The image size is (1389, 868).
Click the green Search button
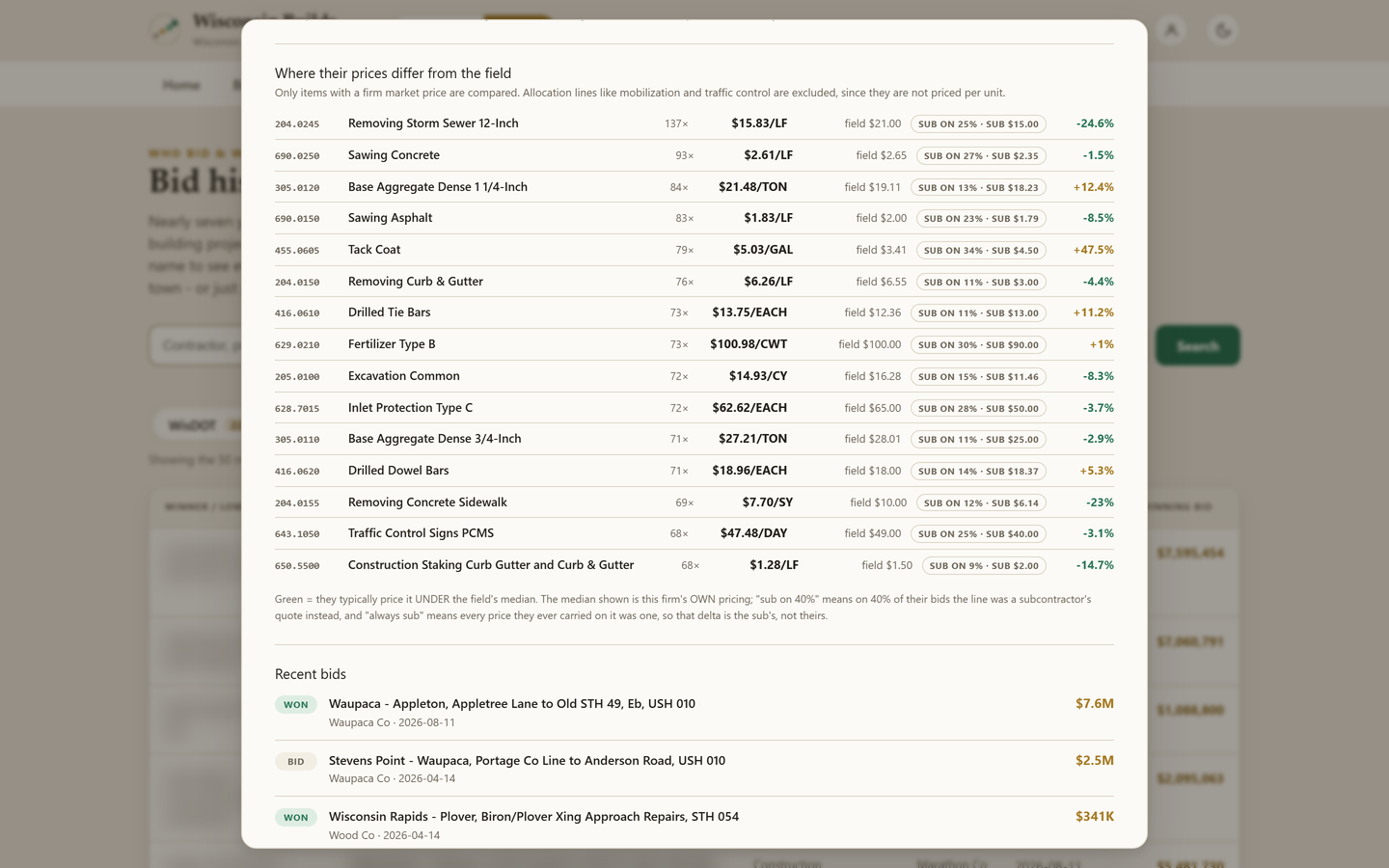[1197, 345]
